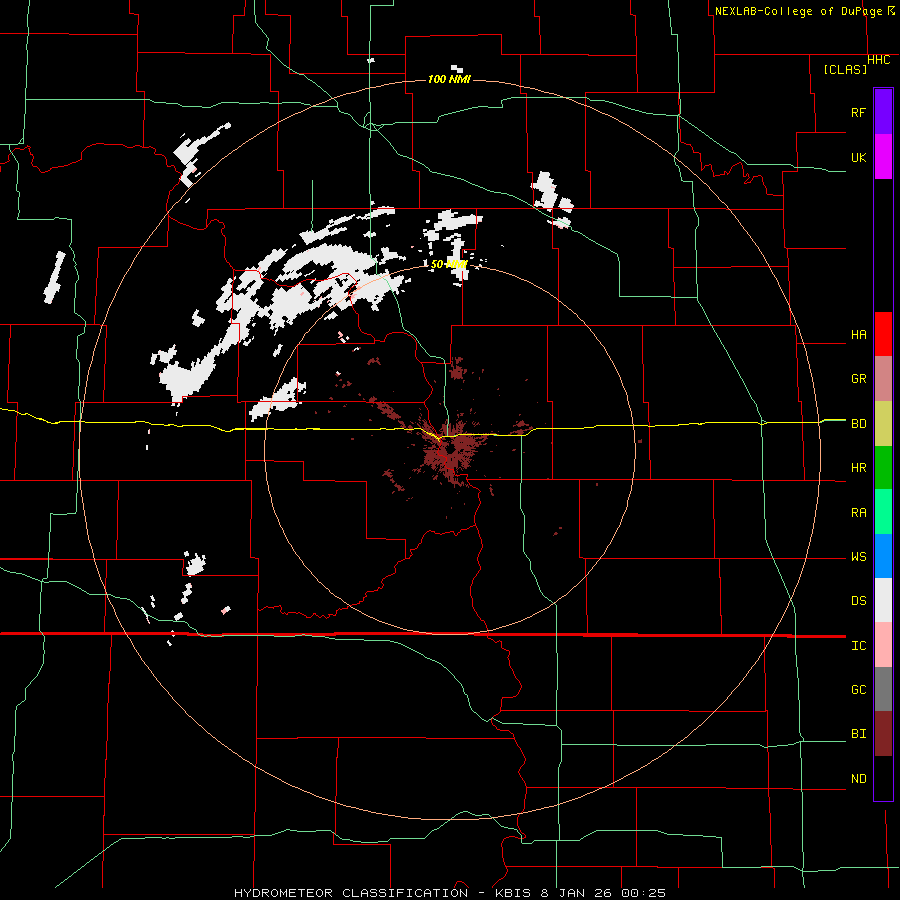Click the GC legend label
Screen dimensions: 900x900
pyautogui.click(x=858, y=690)
